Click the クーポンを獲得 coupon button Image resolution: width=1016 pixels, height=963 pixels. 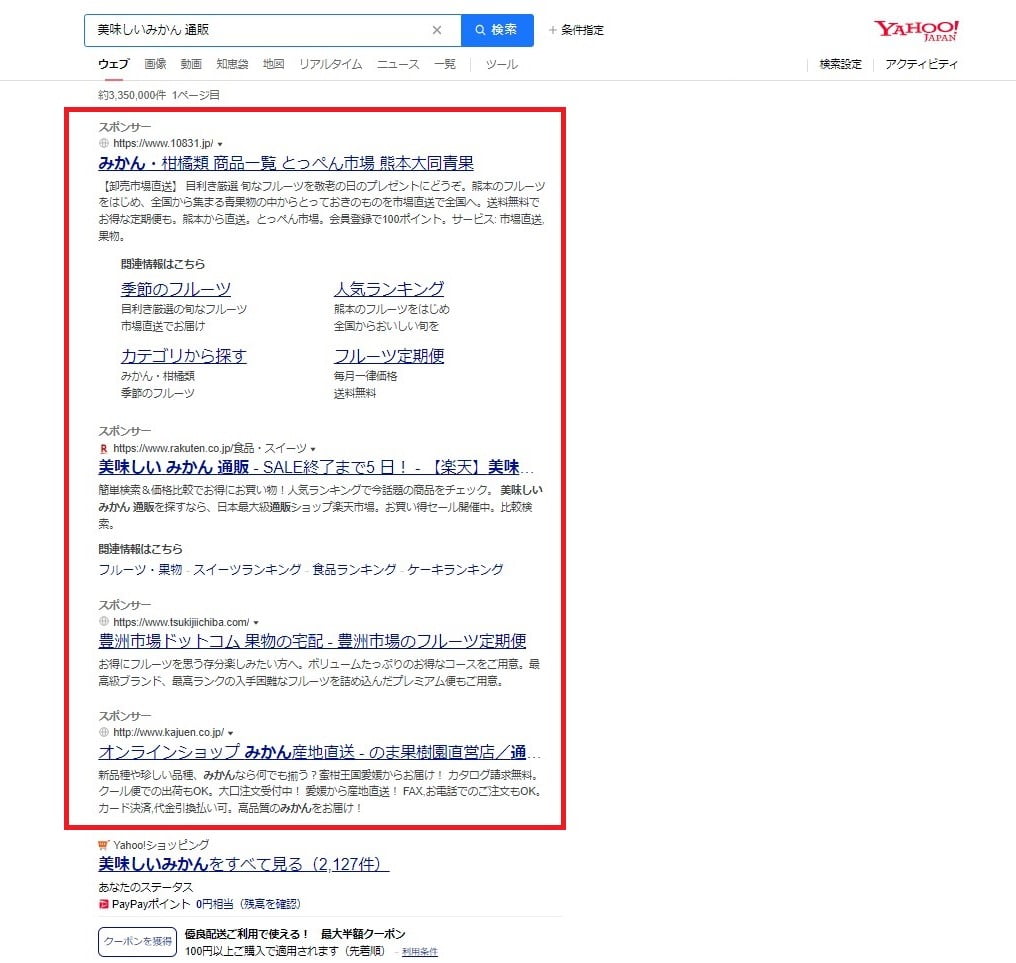[137, 942]
